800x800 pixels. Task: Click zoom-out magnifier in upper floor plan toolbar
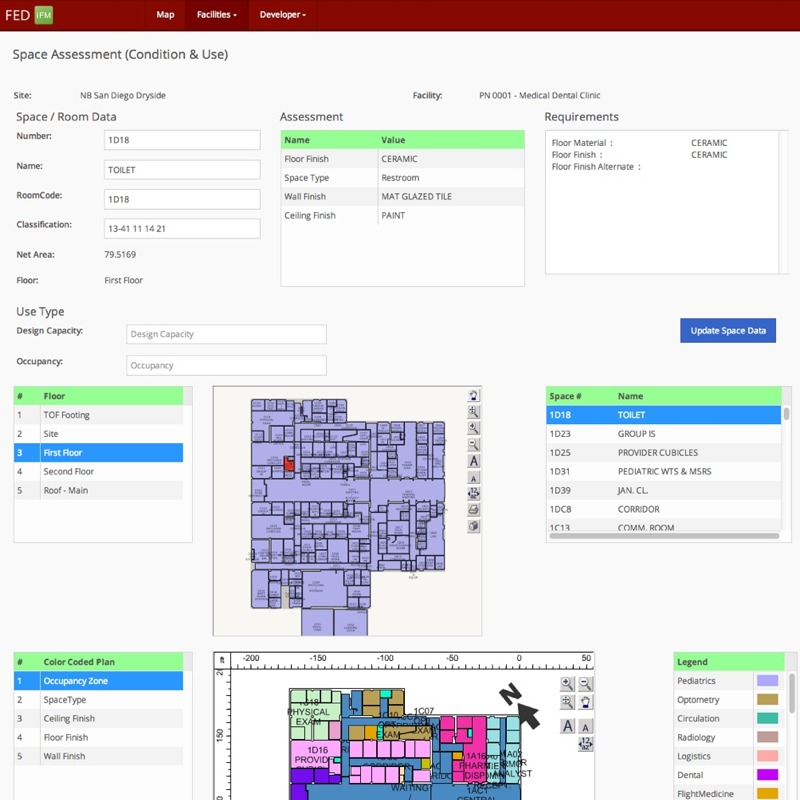(473, 444)
